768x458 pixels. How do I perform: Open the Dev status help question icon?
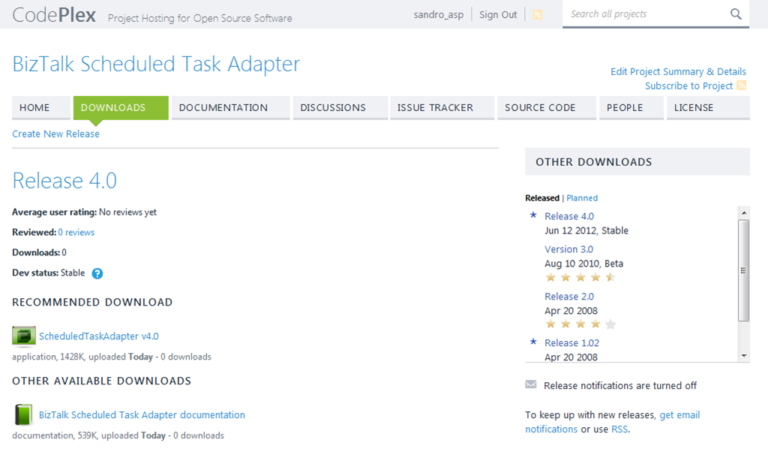pos(97,273)
